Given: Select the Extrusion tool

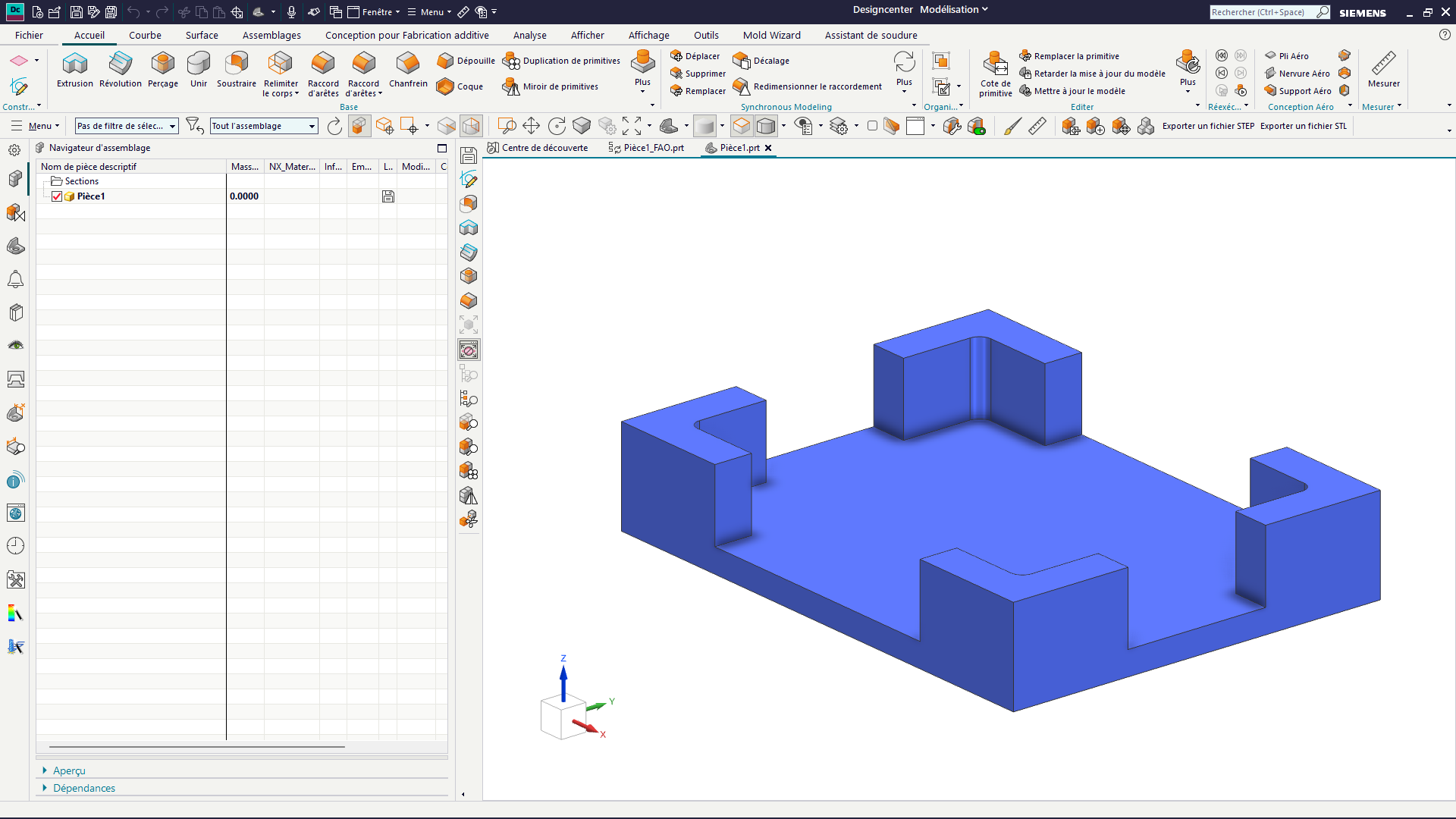Looking at the screenshot, I should pos(75,70).
